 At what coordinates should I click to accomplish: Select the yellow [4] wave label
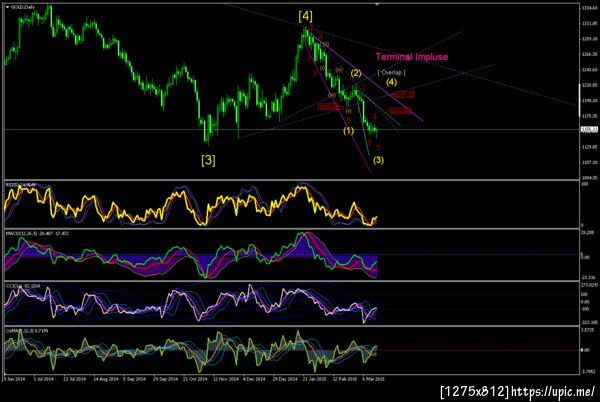[305, 16]
